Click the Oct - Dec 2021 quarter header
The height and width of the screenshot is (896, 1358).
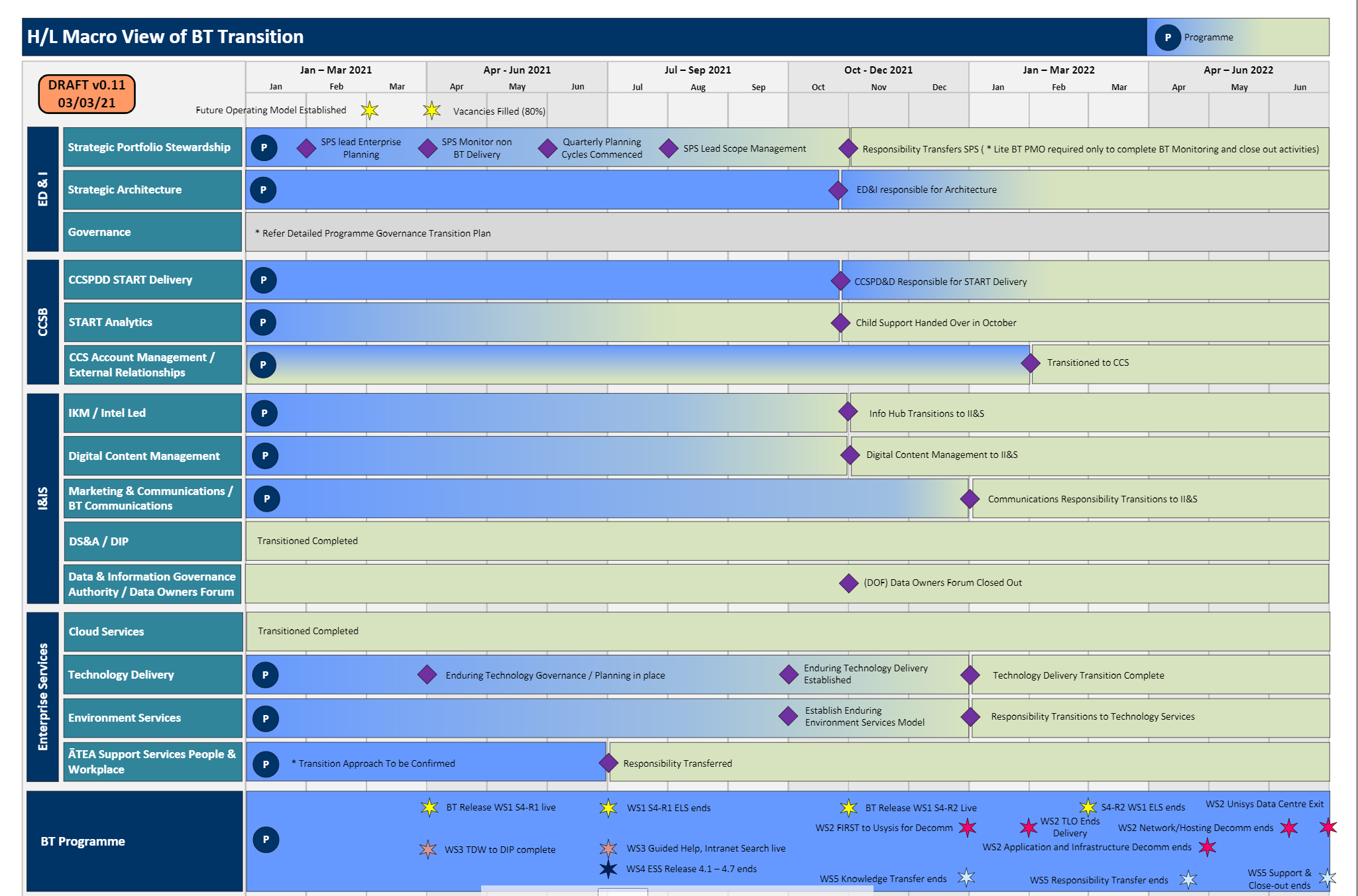point(878,70)
